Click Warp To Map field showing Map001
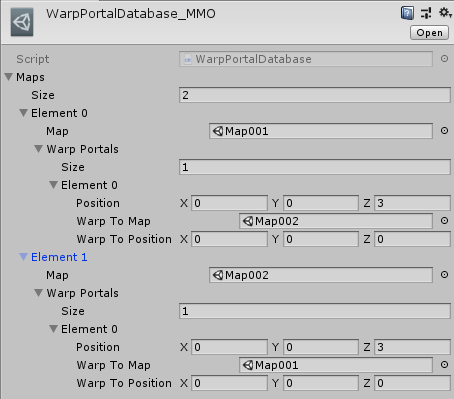 click(336, 365)
